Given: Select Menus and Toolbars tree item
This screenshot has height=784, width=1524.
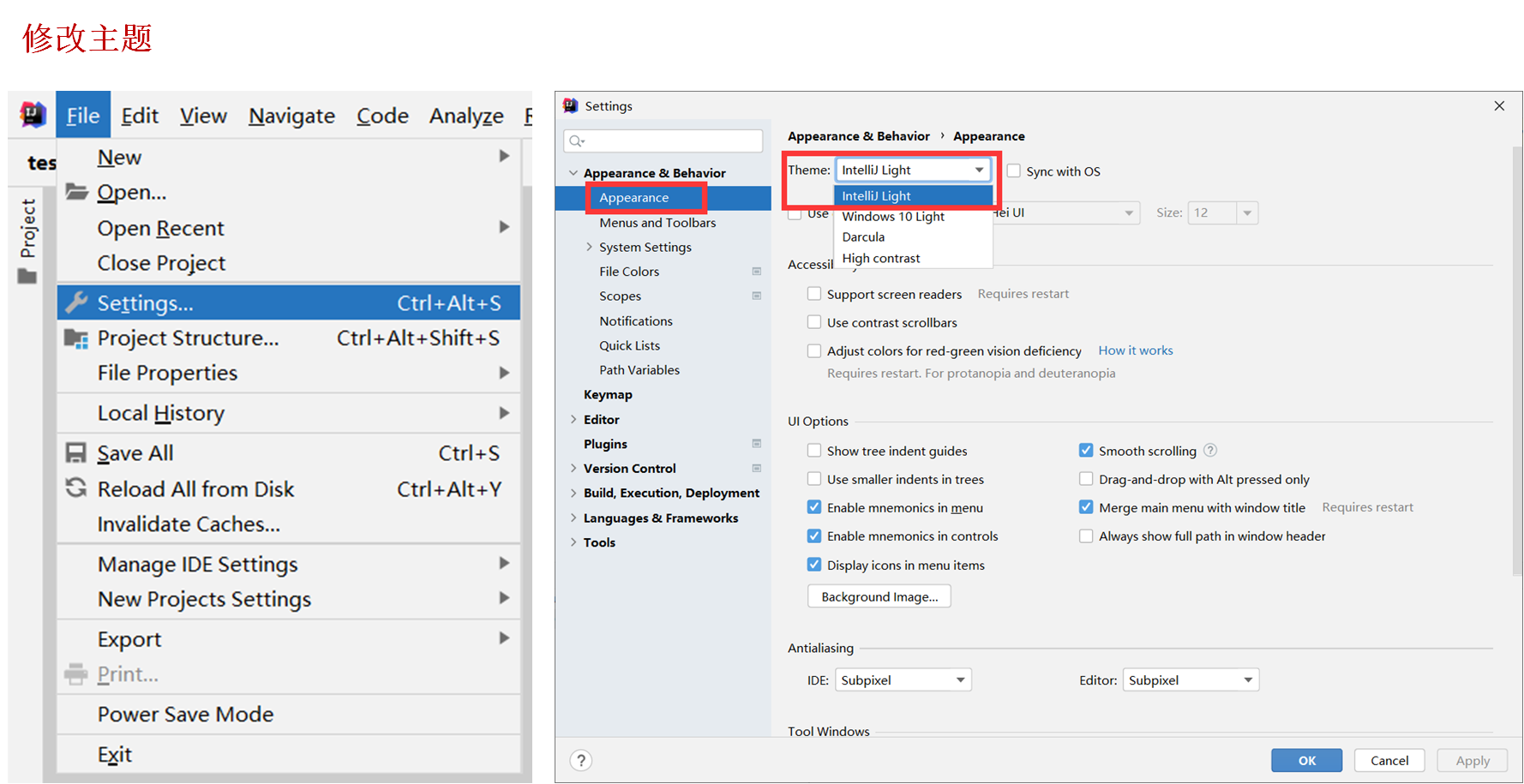Looking at the screenshot, I should tap(657, 223).
